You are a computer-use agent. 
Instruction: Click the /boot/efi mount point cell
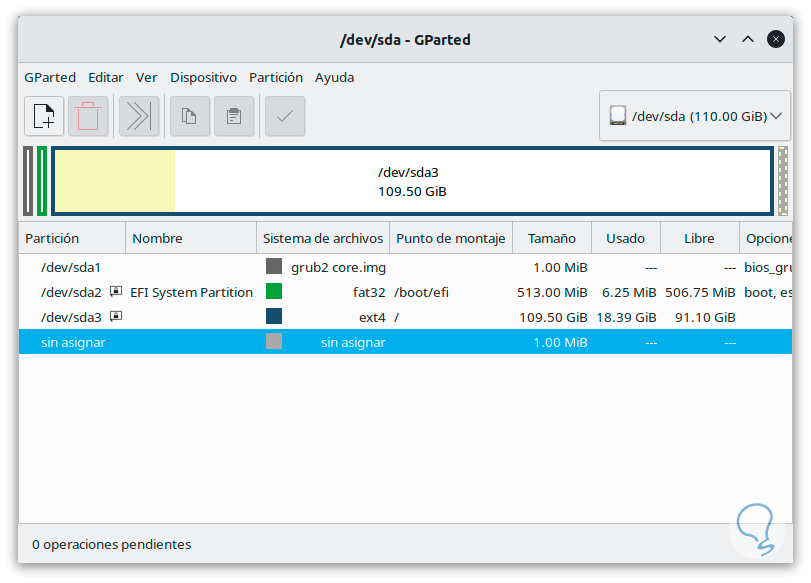[x=422, y=292]
